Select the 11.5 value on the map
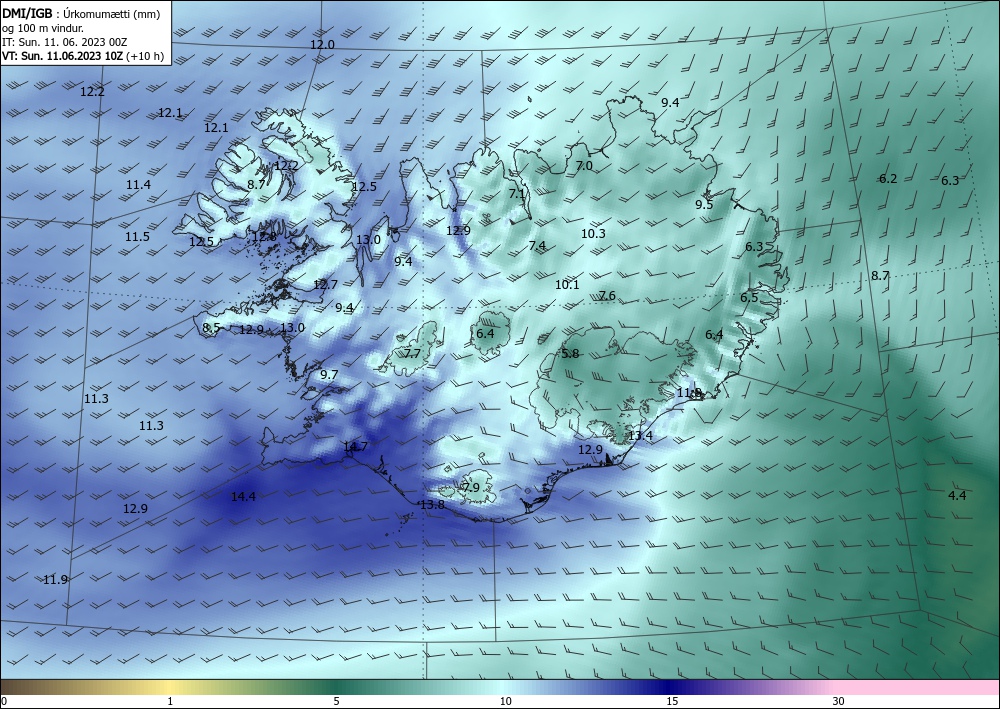This screenshot has width=1000, height=709. 137,237
